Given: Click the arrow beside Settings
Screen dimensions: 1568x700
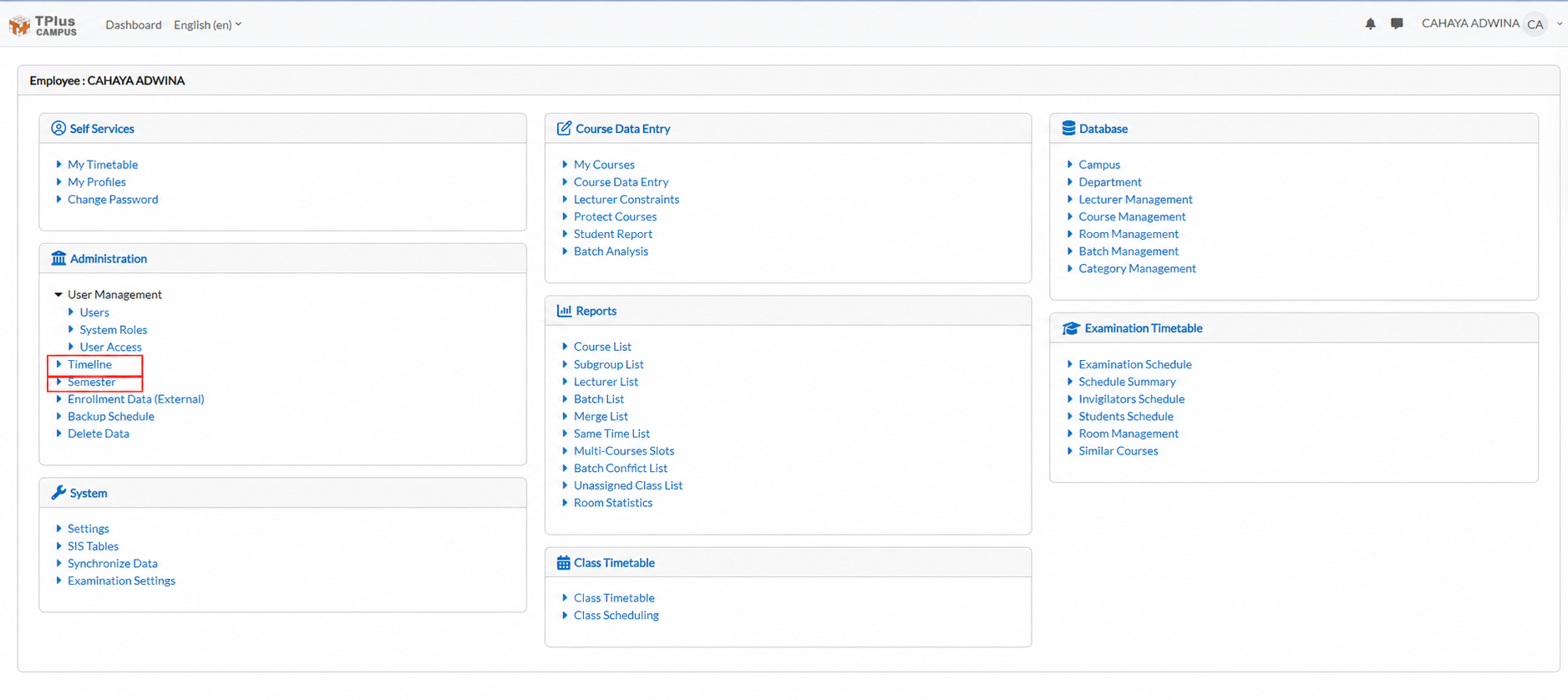Looking at the screenshot, I should 58,528.
